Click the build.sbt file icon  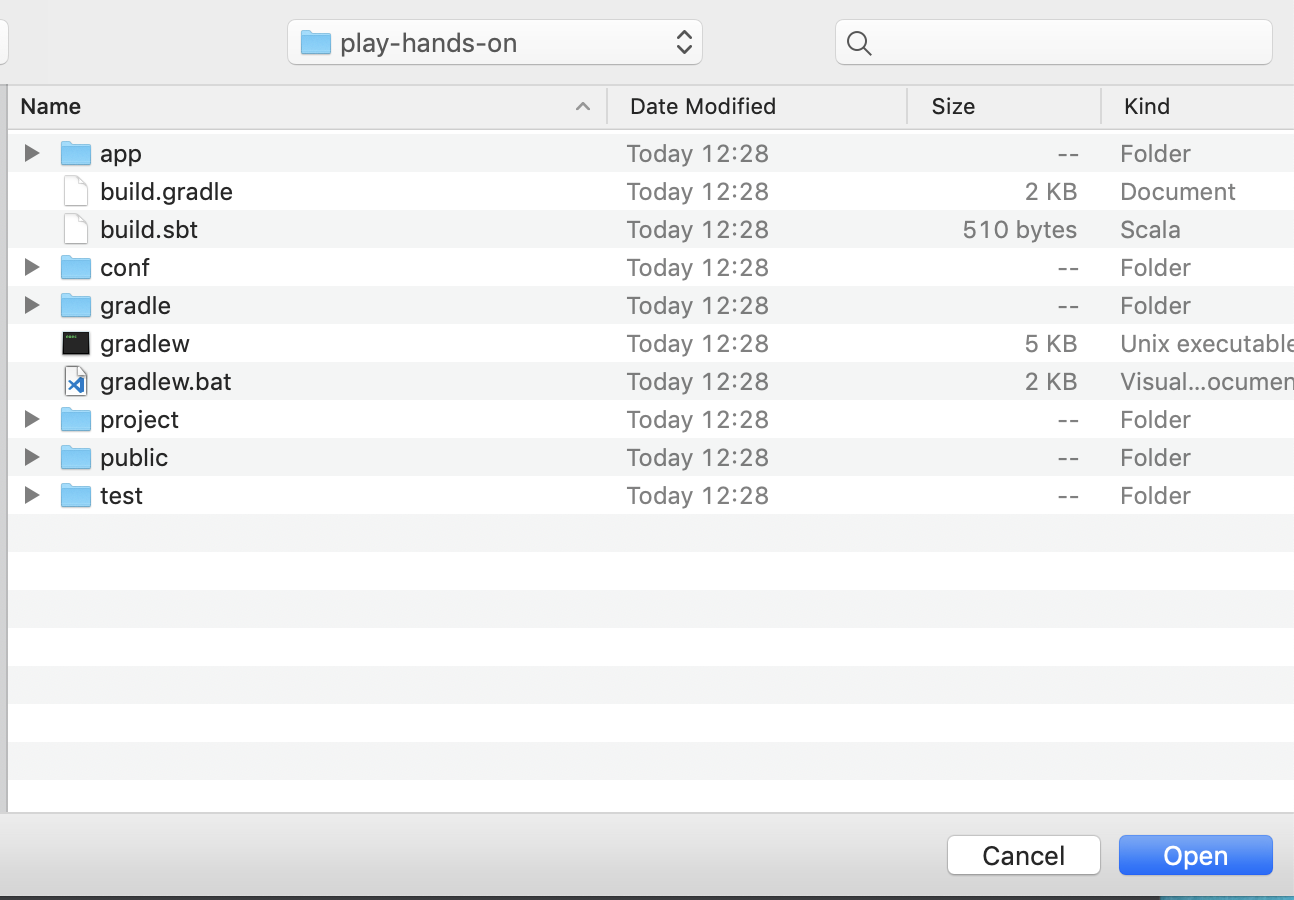pyautogui.click(x=76, y=230)
